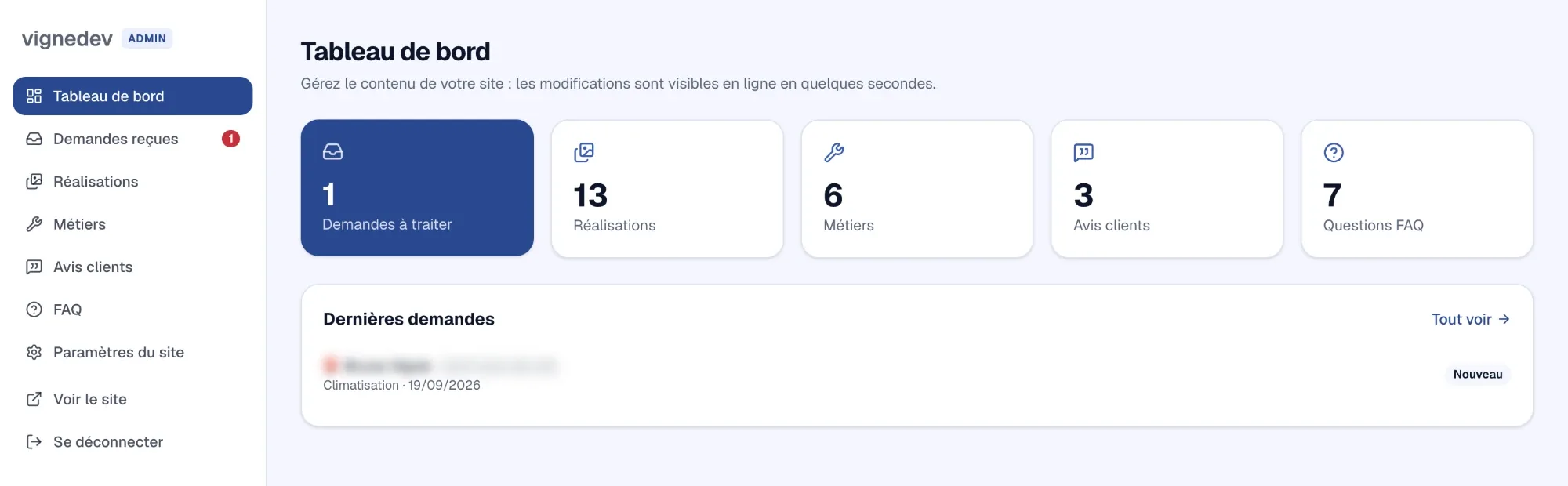1568x486 pixels.
Task: Click the Nouveau status badge
Action: 1478,375
